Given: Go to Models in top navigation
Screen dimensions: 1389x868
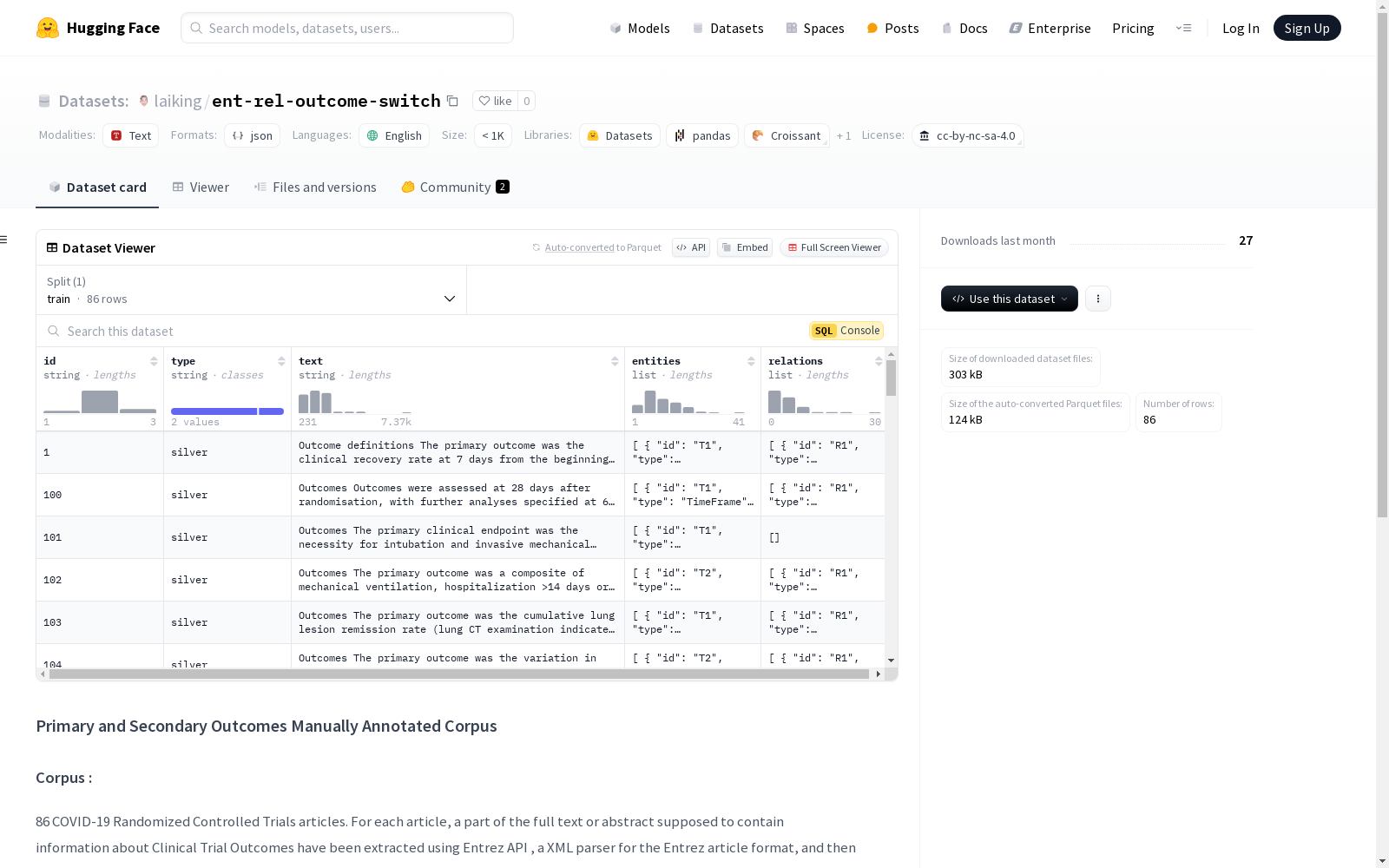Looking at the screenshot, I should click(x=640, y=28).
